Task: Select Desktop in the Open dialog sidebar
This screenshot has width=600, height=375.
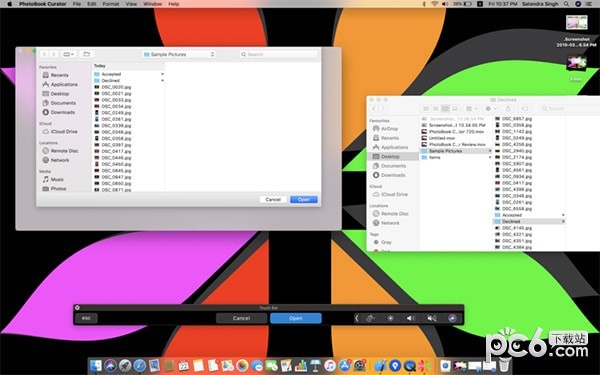Action: pos(56,94)
